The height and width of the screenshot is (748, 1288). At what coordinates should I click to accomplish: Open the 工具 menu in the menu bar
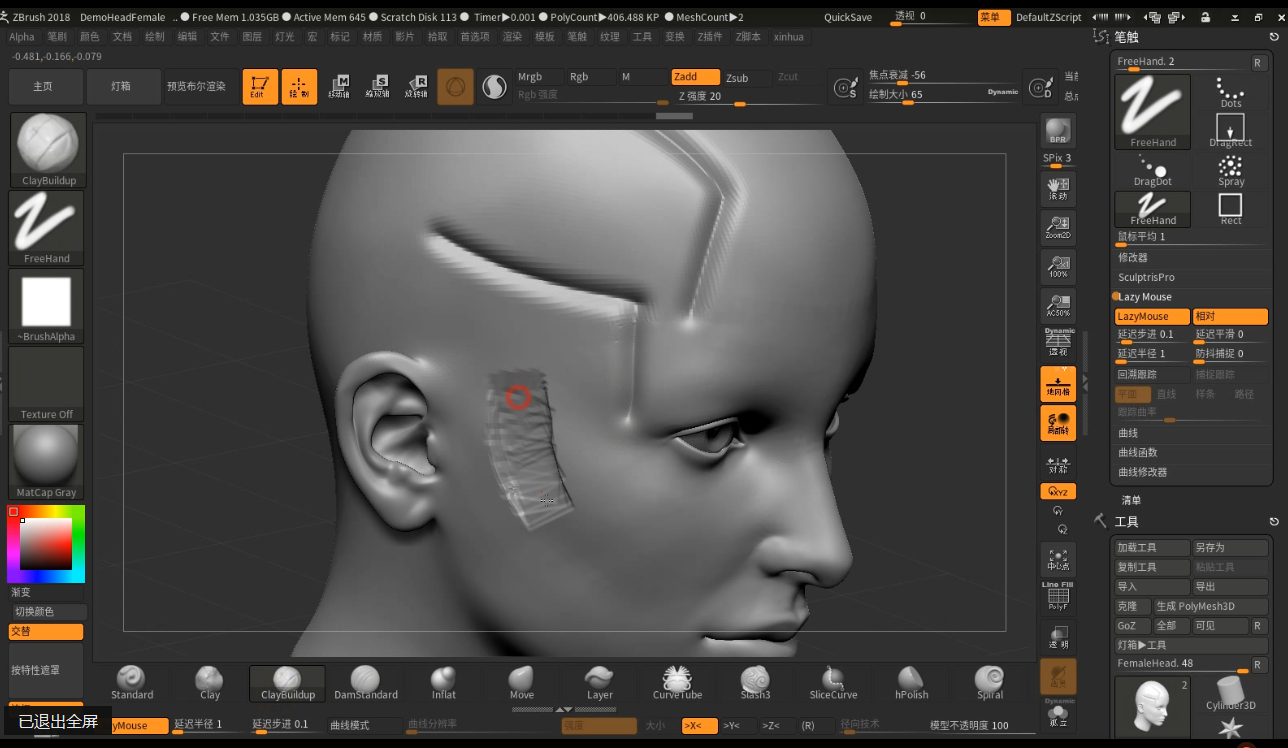coord(642,36)
